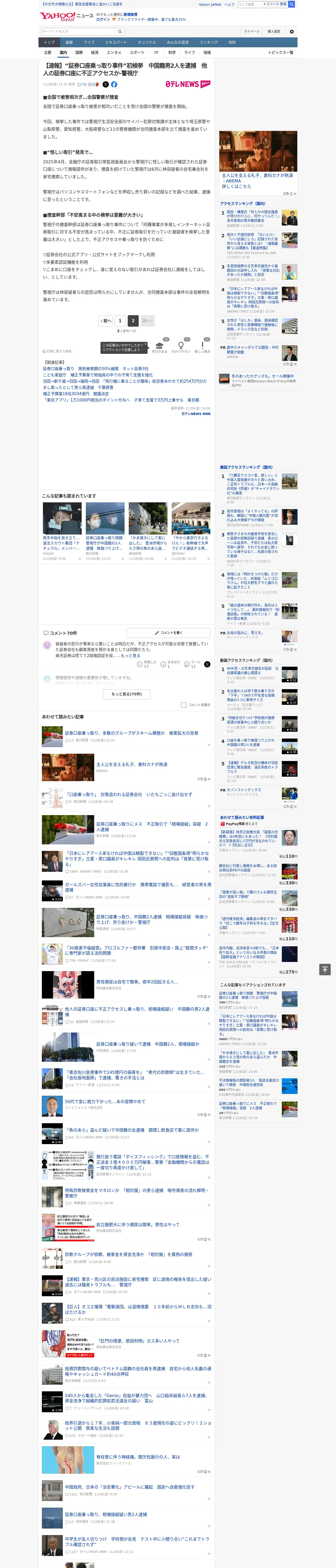Open ranking item 1 国宝・檜皮氏 article
Screen dimensions: 336x1568
[253, 217]
